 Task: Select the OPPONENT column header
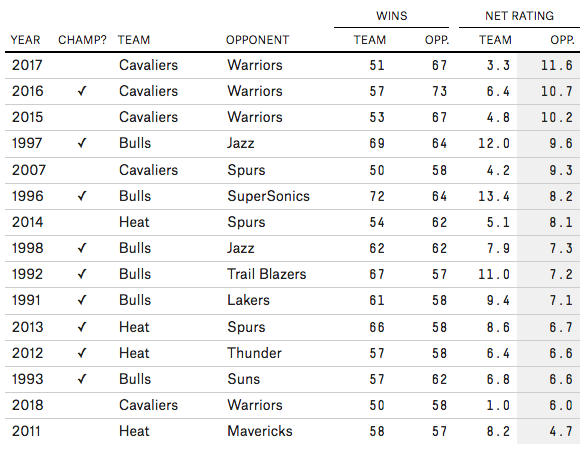click(x=258, y=40)
